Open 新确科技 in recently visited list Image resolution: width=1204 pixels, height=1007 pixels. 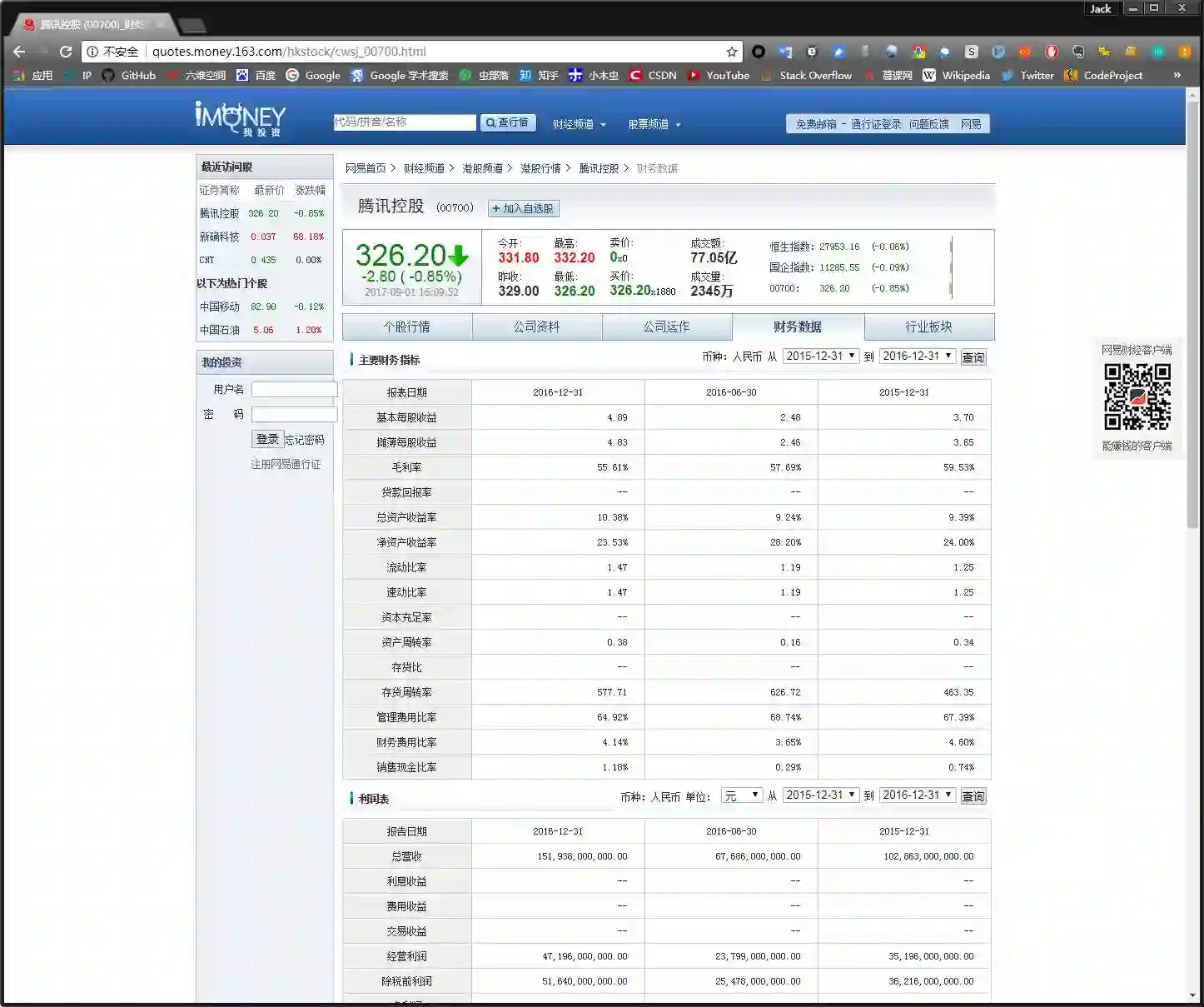(x=219, y=237)
